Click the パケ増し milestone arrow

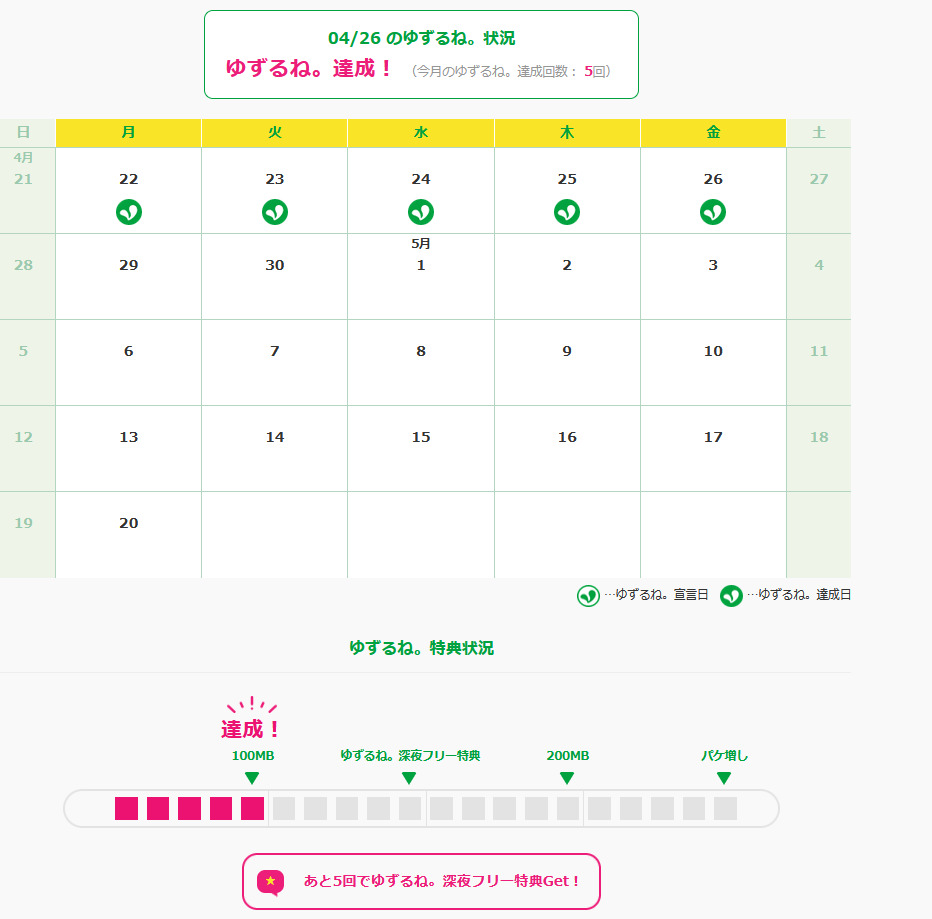pyautogui.click(x=724, y=778)
